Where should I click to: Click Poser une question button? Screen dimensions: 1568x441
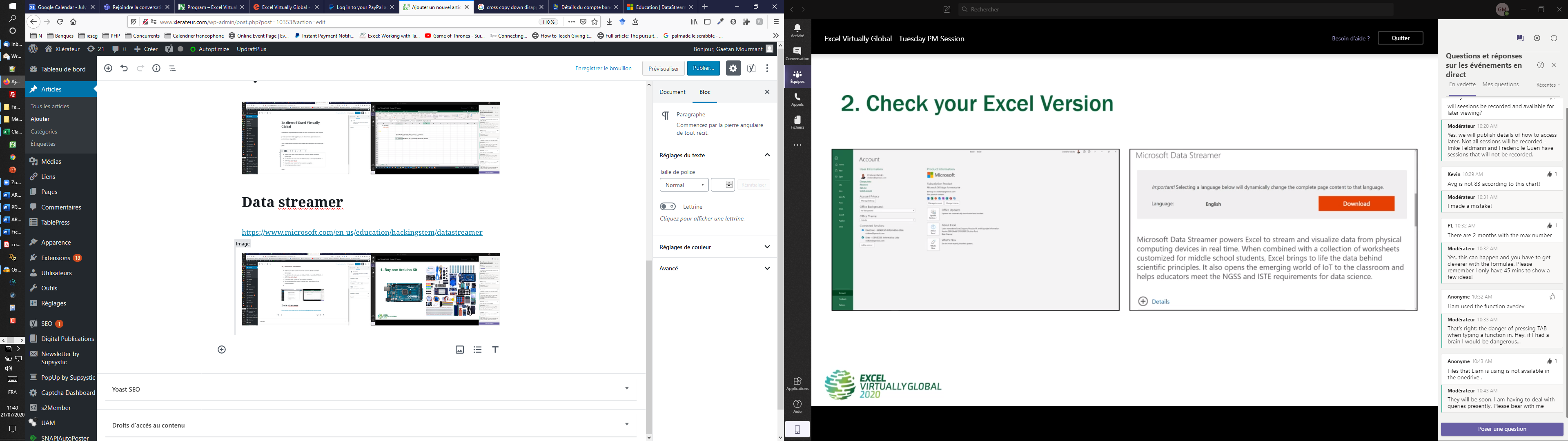(1502, 430)
